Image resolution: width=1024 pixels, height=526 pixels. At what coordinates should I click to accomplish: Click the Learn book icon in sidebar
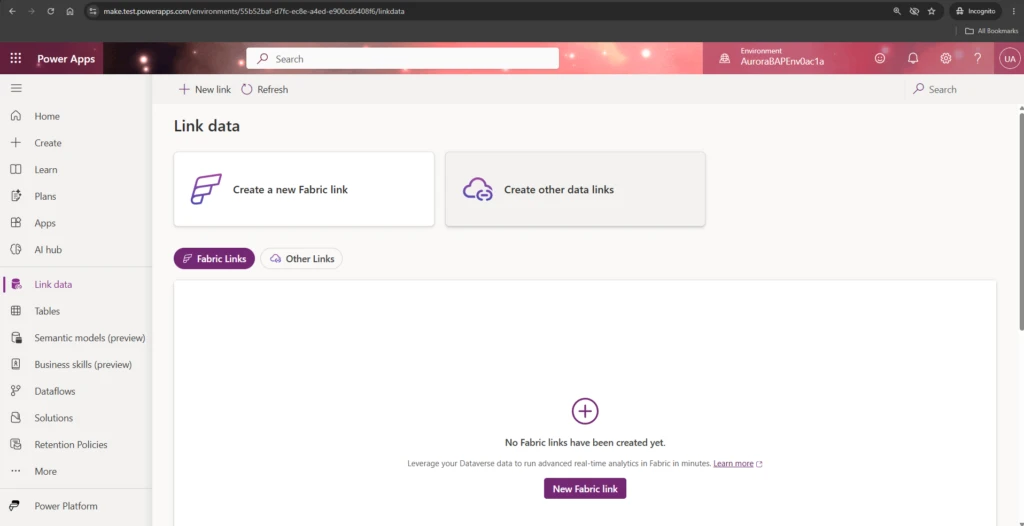point(16,169)
